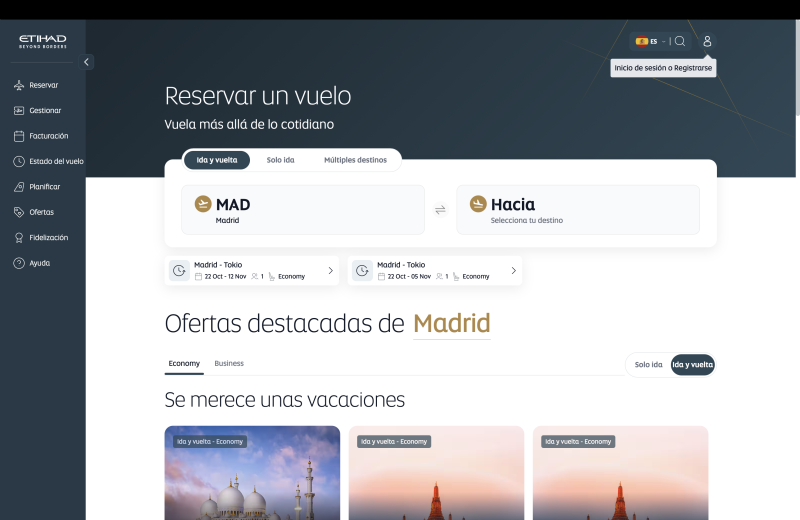Viewport: 800px width, 520px height.
Task: Click the Etihad logo in sidebar
Action: [42, 41]
